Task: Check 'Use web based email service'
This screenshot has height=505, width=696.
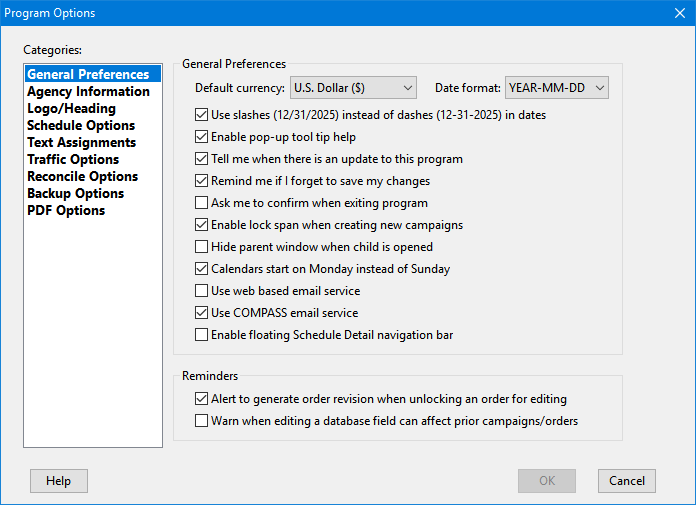Action: pos(202,291)
